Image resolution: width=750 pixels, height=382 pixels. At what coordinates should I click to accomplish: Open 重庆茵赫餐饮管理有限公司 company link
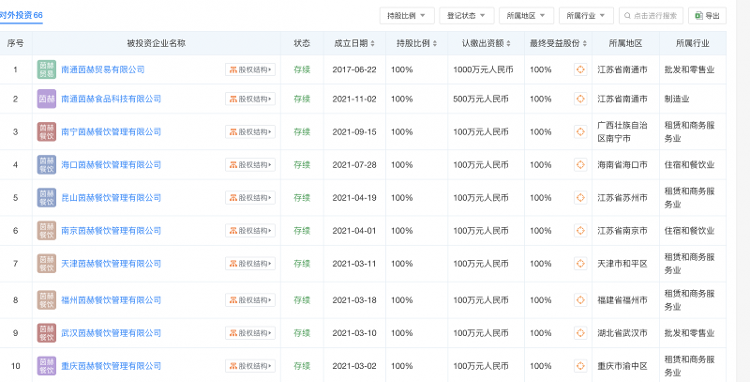(x=111, y=366)
